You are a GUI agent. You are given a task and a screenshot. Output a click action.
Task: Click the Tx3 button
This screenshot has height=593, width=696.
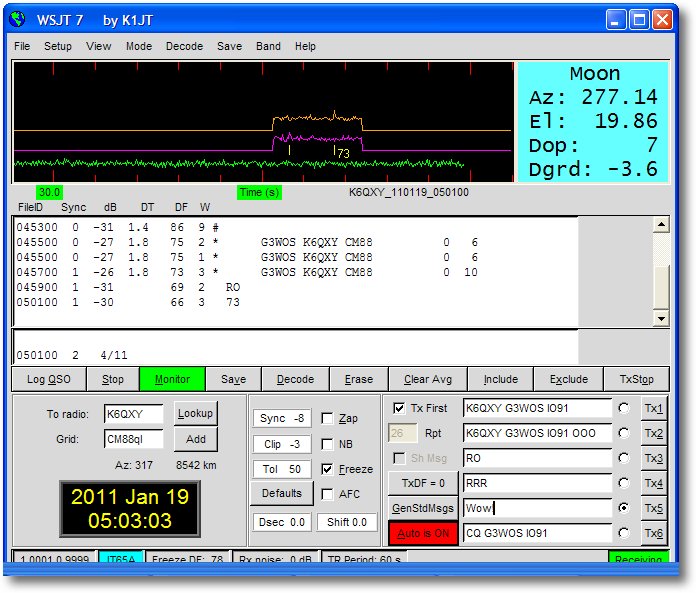(653, 458)
